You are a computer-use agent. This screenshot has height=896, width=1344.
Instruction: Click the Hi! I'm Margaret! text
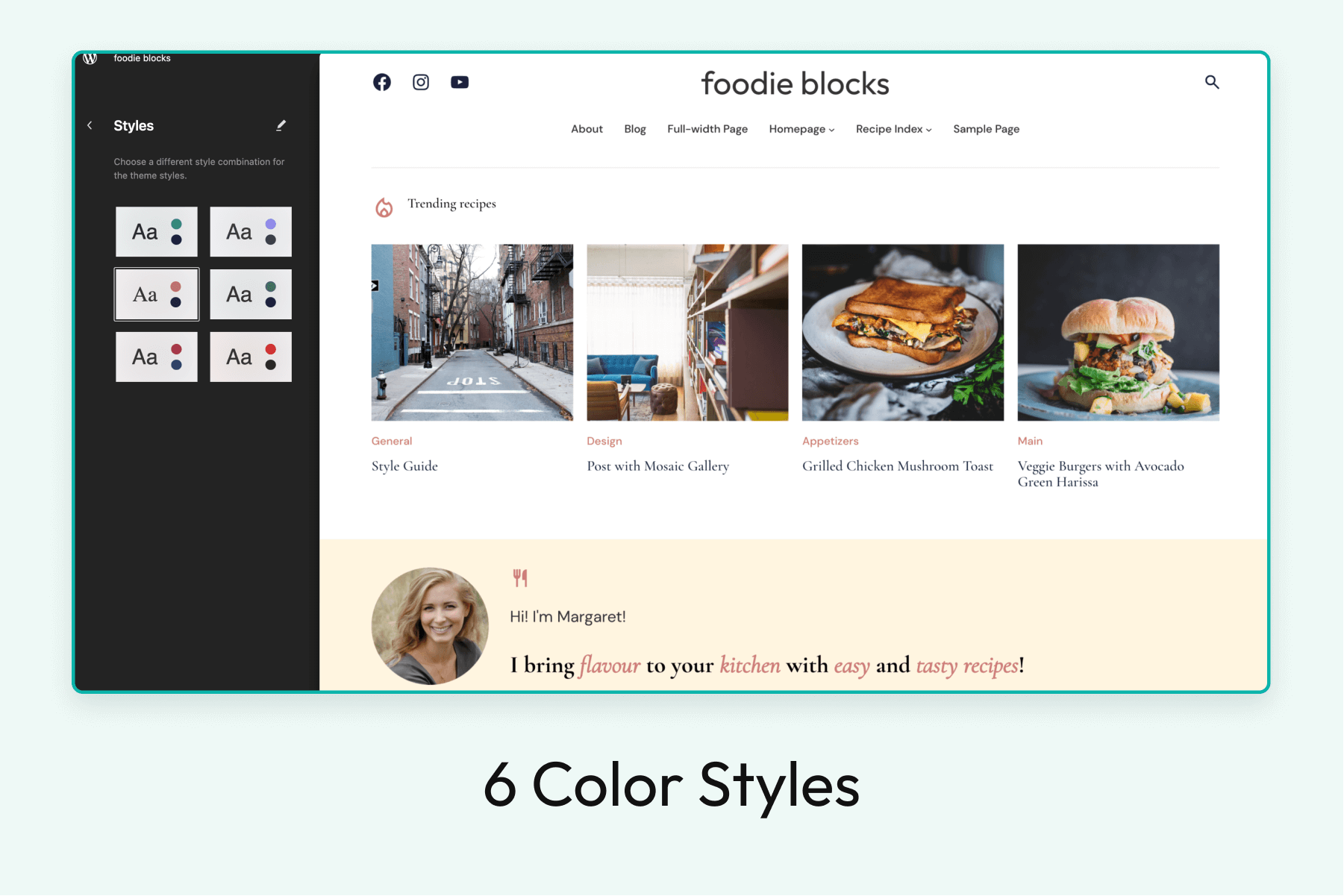[568, 617]
